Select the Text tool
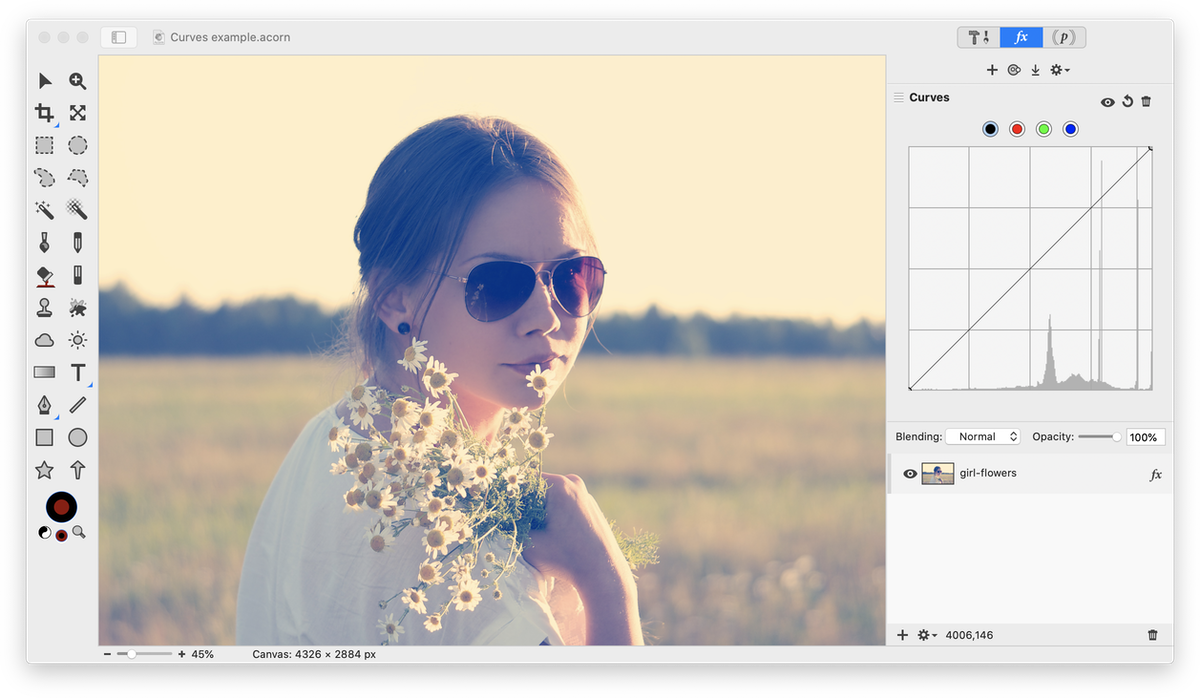 (x=78, y=373)
